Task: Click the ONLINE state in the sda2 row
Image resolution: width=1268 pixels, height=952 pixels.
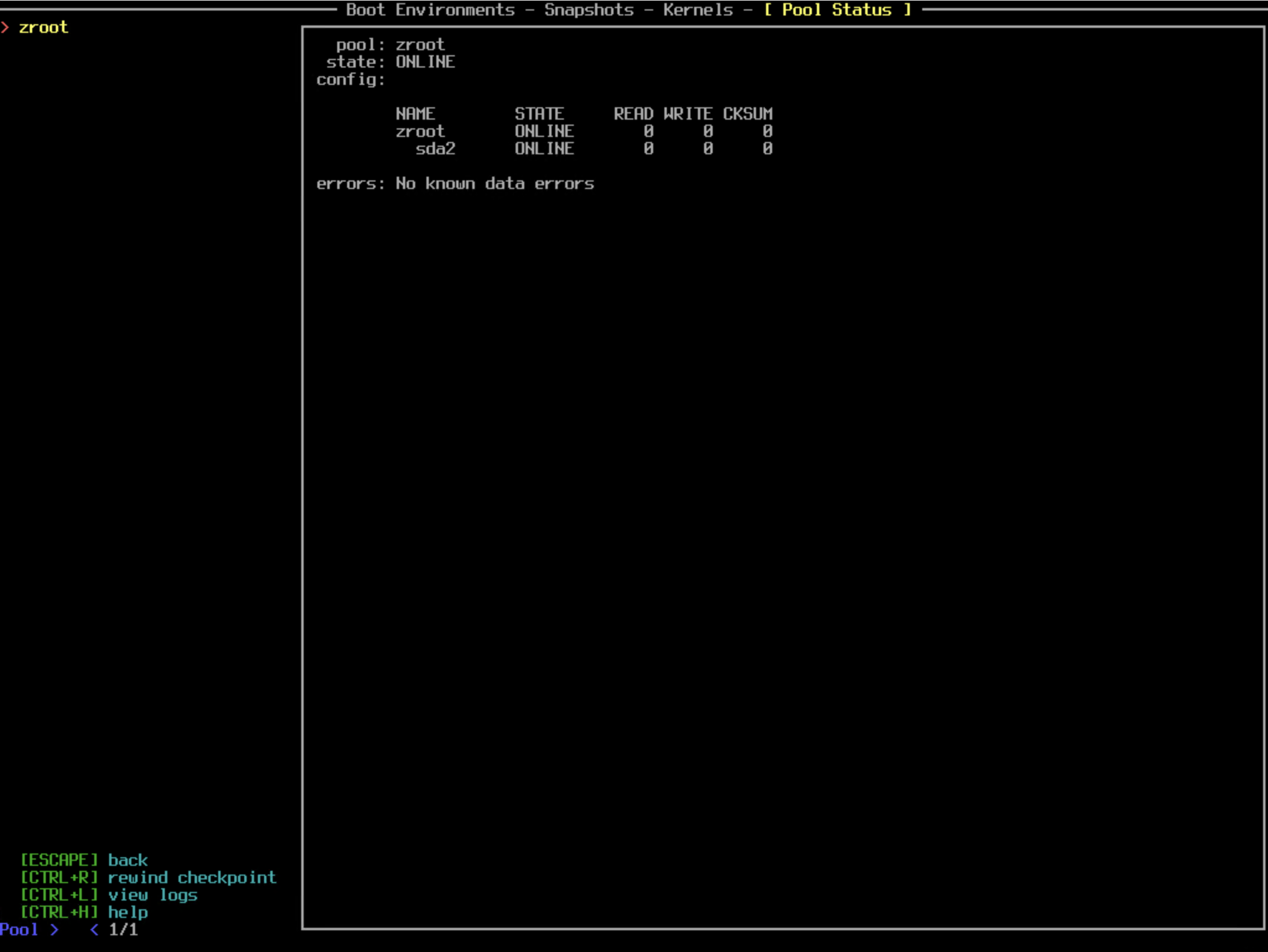Action: tap(544, 149)
